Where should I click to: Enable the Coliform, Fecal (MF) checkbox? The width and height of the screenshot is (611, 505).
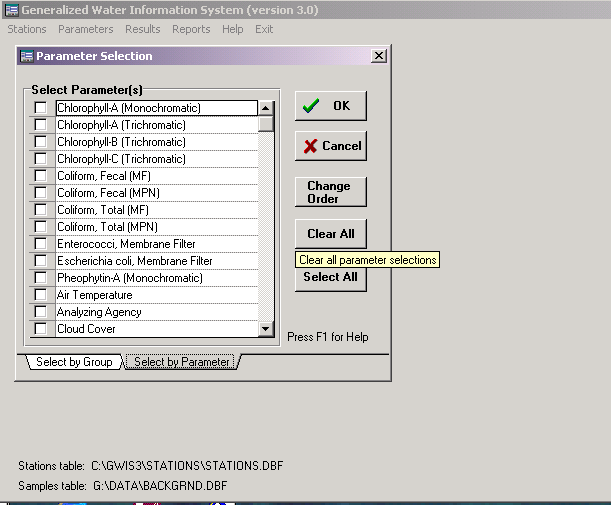41,176
